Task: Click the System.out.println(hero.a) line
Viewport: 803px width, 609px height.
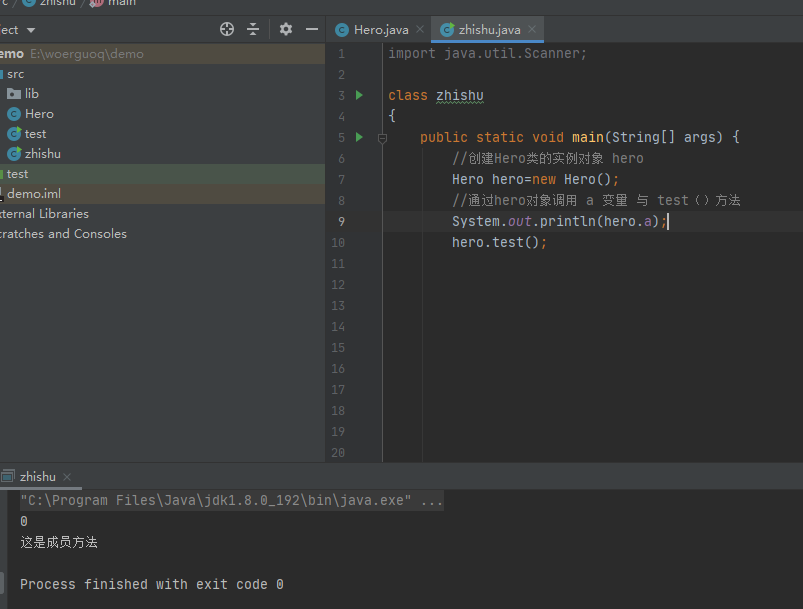Action: tap(559, 221)
